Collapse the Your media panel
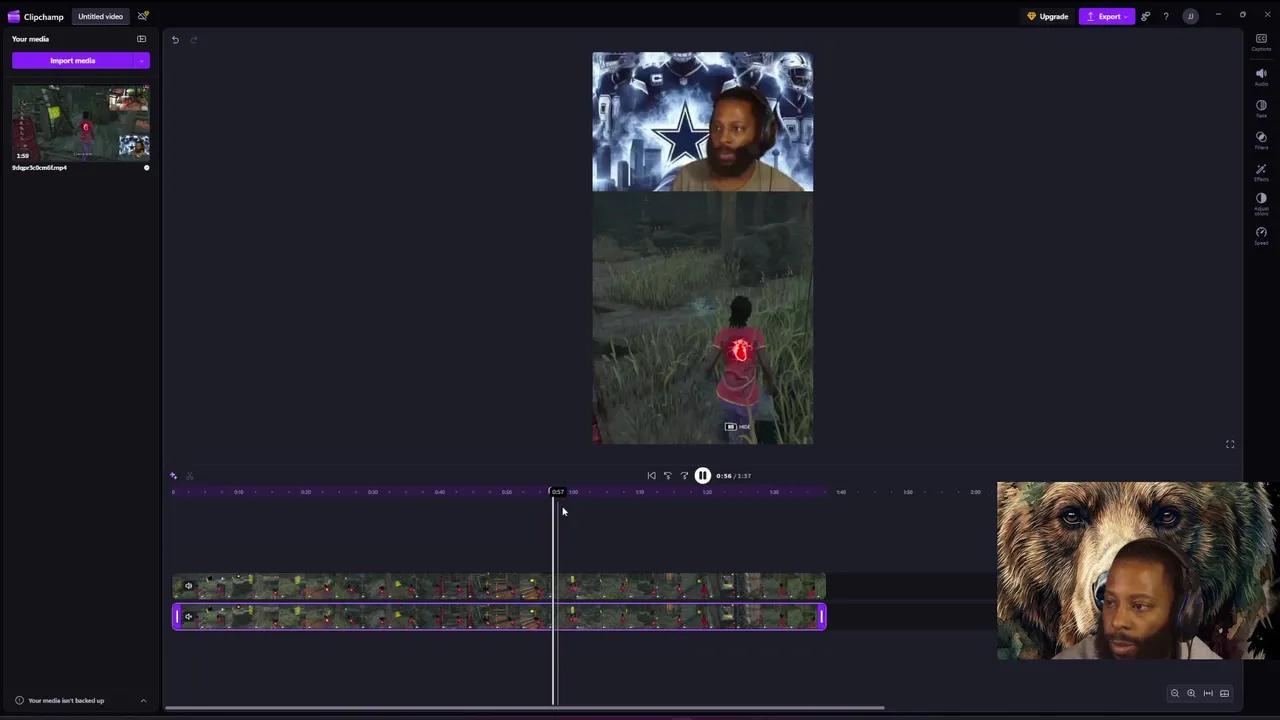The width and height of the screenshot is (1280, 720). point(141,39)
